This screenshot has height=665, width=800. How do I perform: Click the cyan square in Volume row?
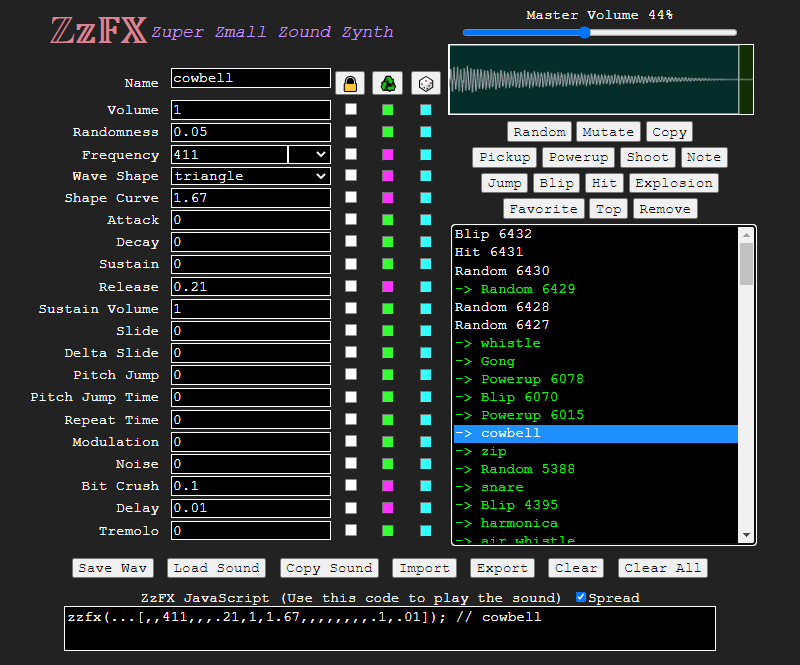point(426,110)
